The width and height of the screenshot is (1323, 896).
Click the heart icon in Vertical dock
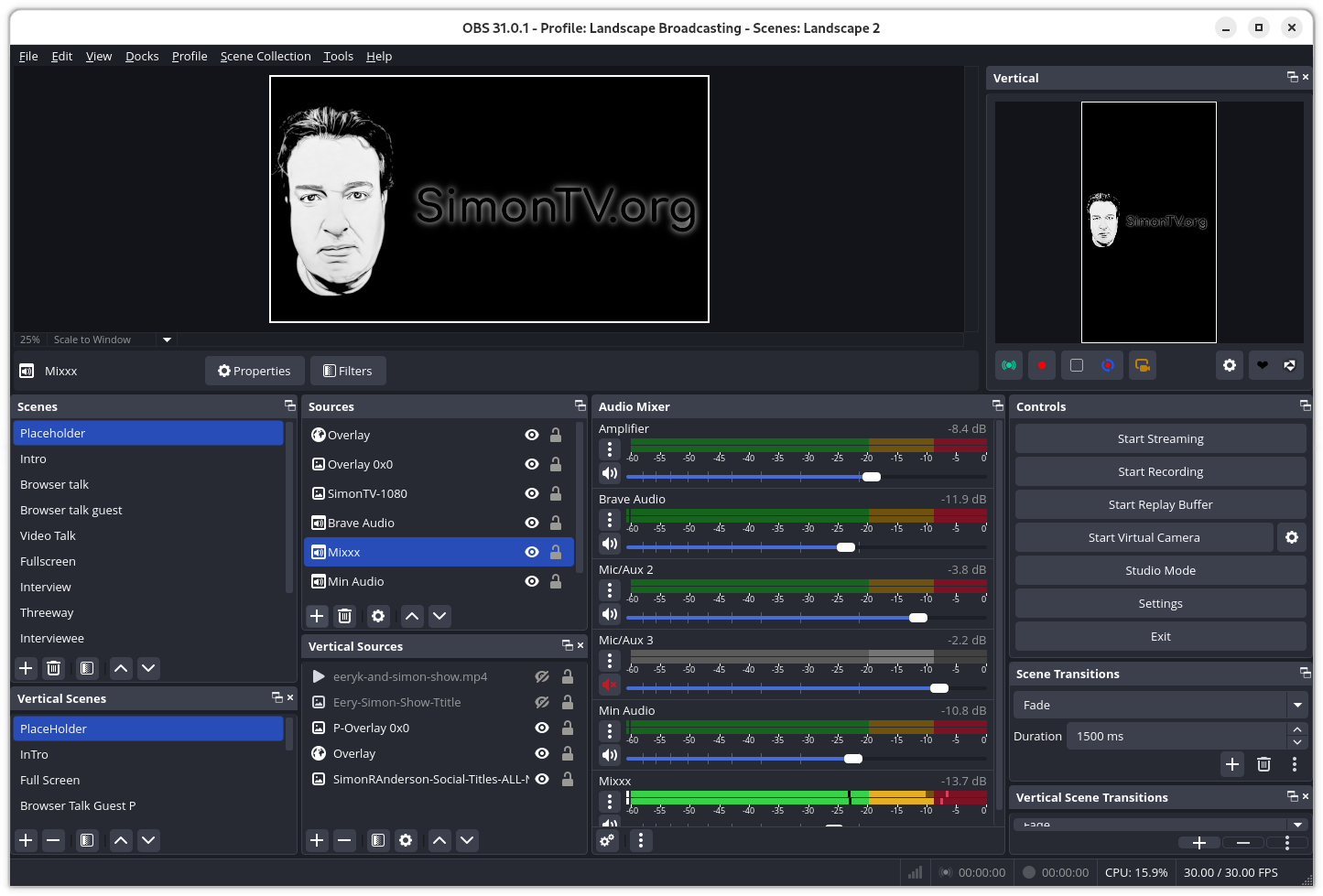click(1263, 365)
